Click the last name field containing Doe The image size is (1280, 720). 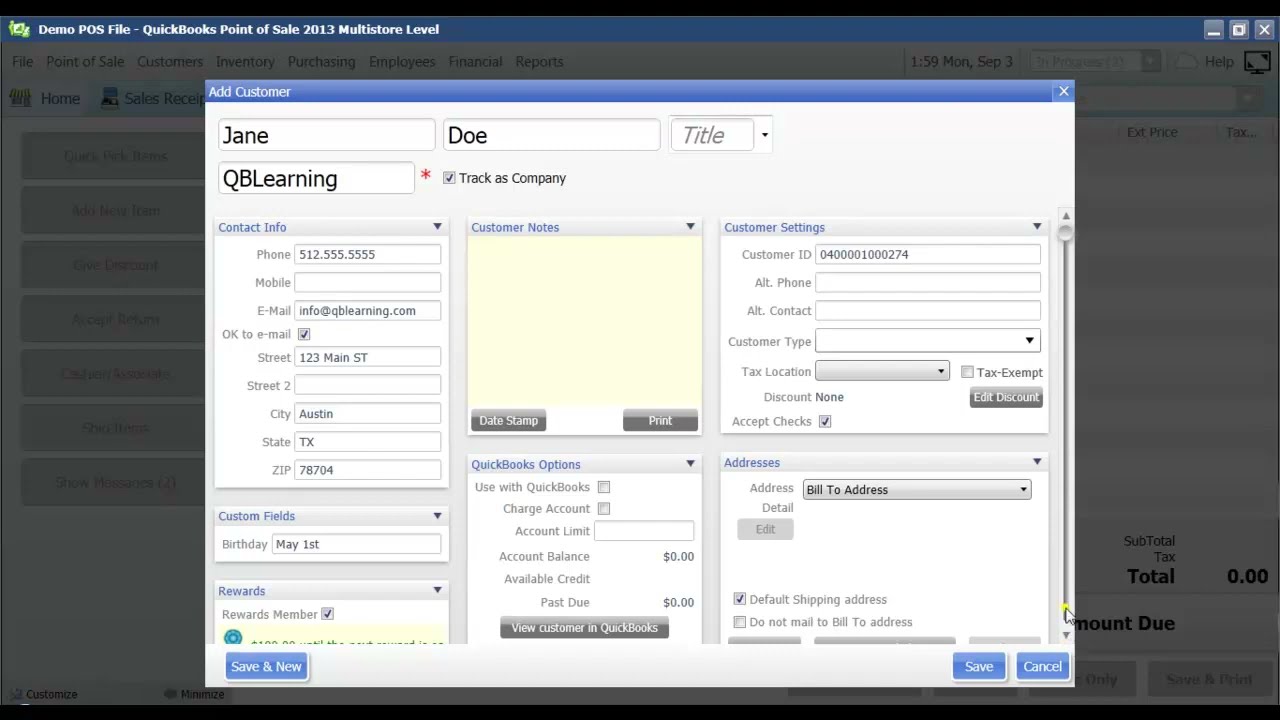click(x=551, y=135)
